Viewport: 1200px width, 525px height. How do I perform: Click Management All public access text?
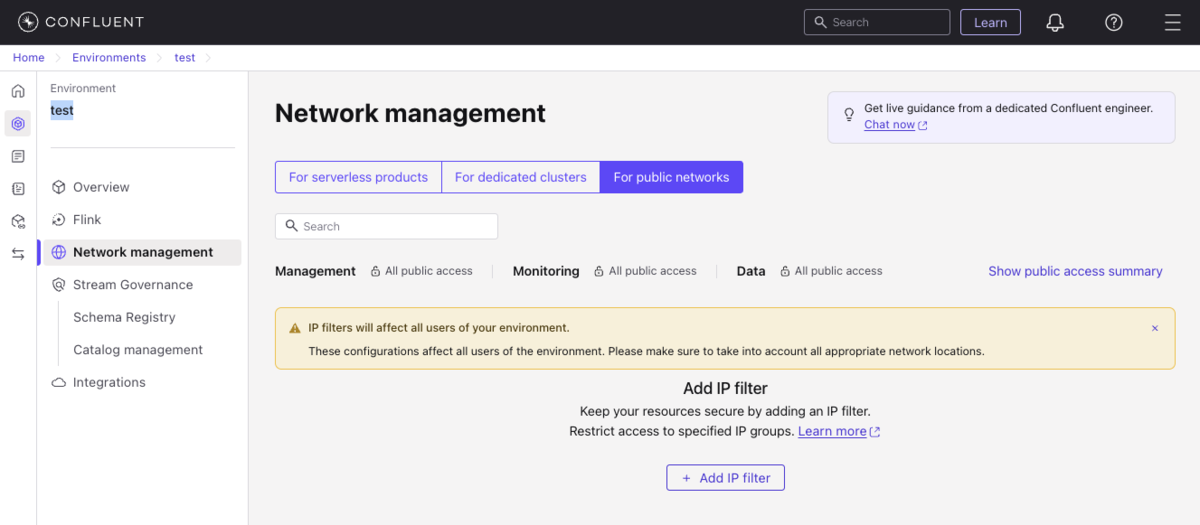(428, 271)
